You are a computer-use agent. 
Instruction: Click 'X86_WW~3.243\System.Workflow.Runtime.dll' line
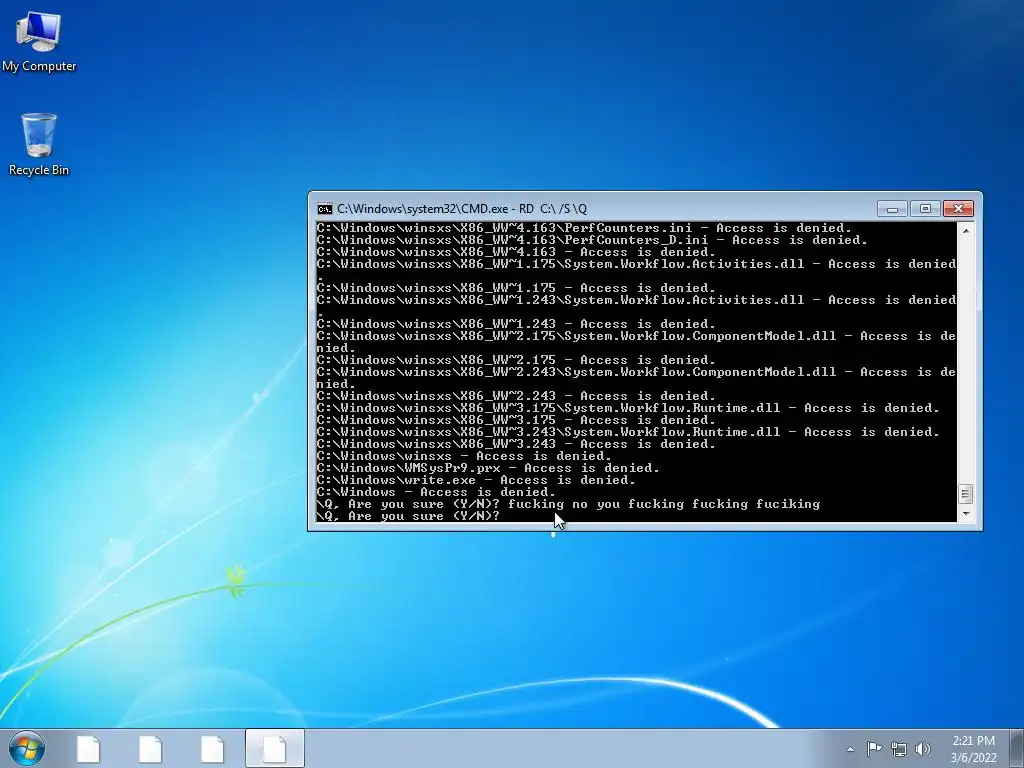[x=628, y=432]
